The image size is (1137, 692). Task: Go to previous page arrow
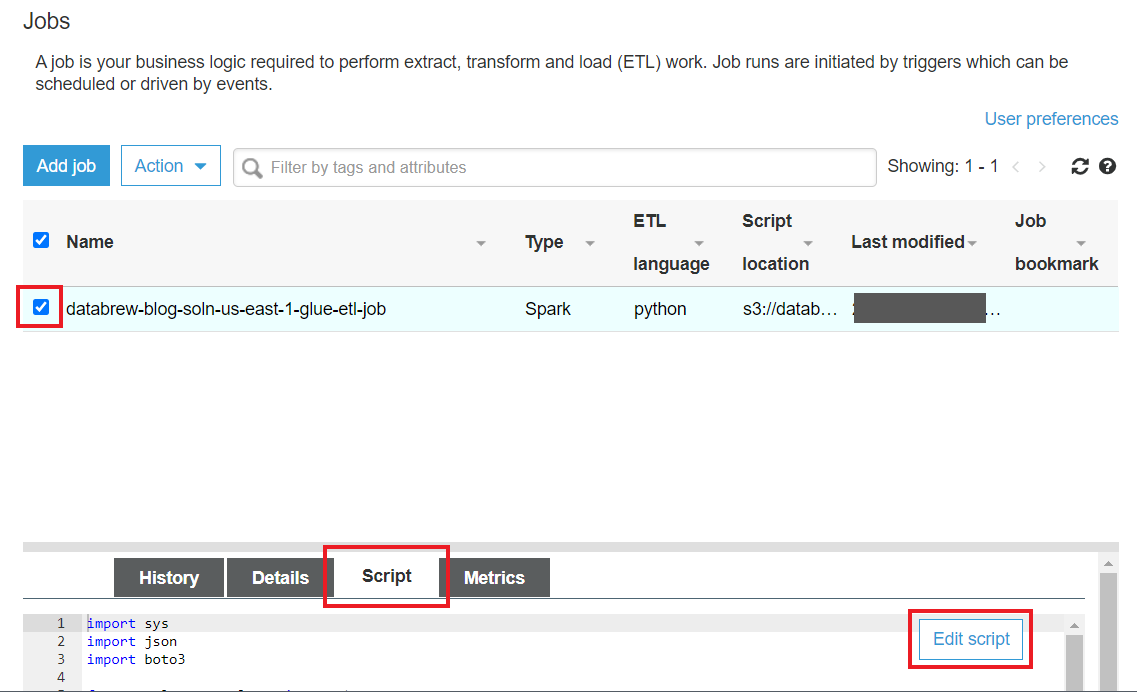(1016, 167)
